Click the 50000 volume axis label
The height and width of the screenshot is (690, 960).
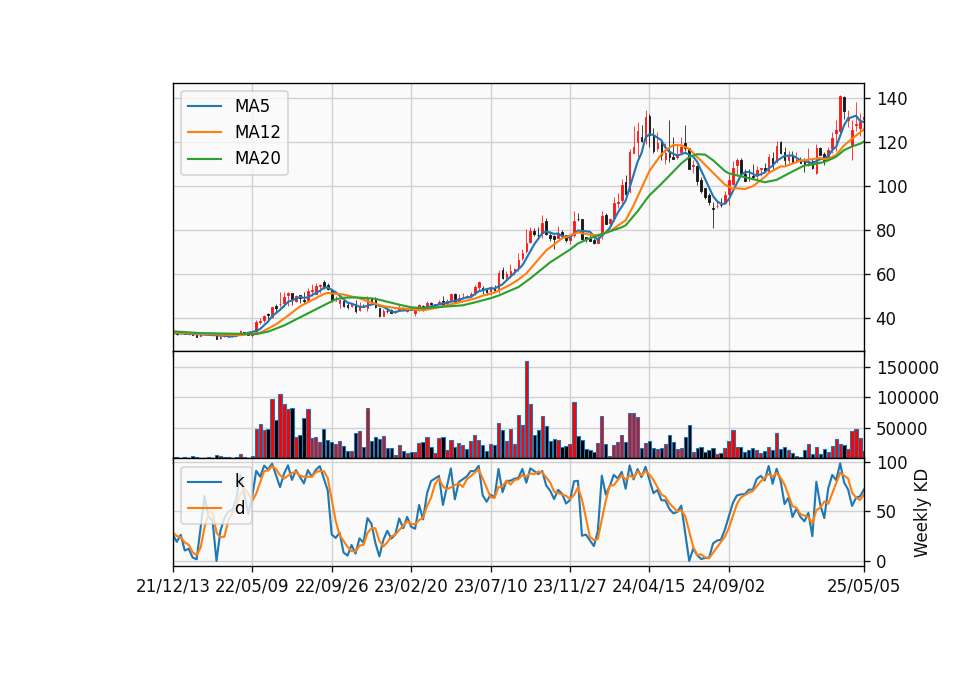coord(902,429)
